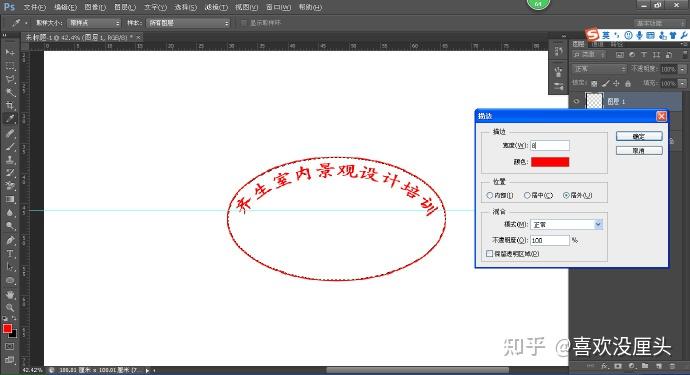Click the type layer filter icon
Screen dimensions: 690x375
pyautogui.click(x=644, y=55)
